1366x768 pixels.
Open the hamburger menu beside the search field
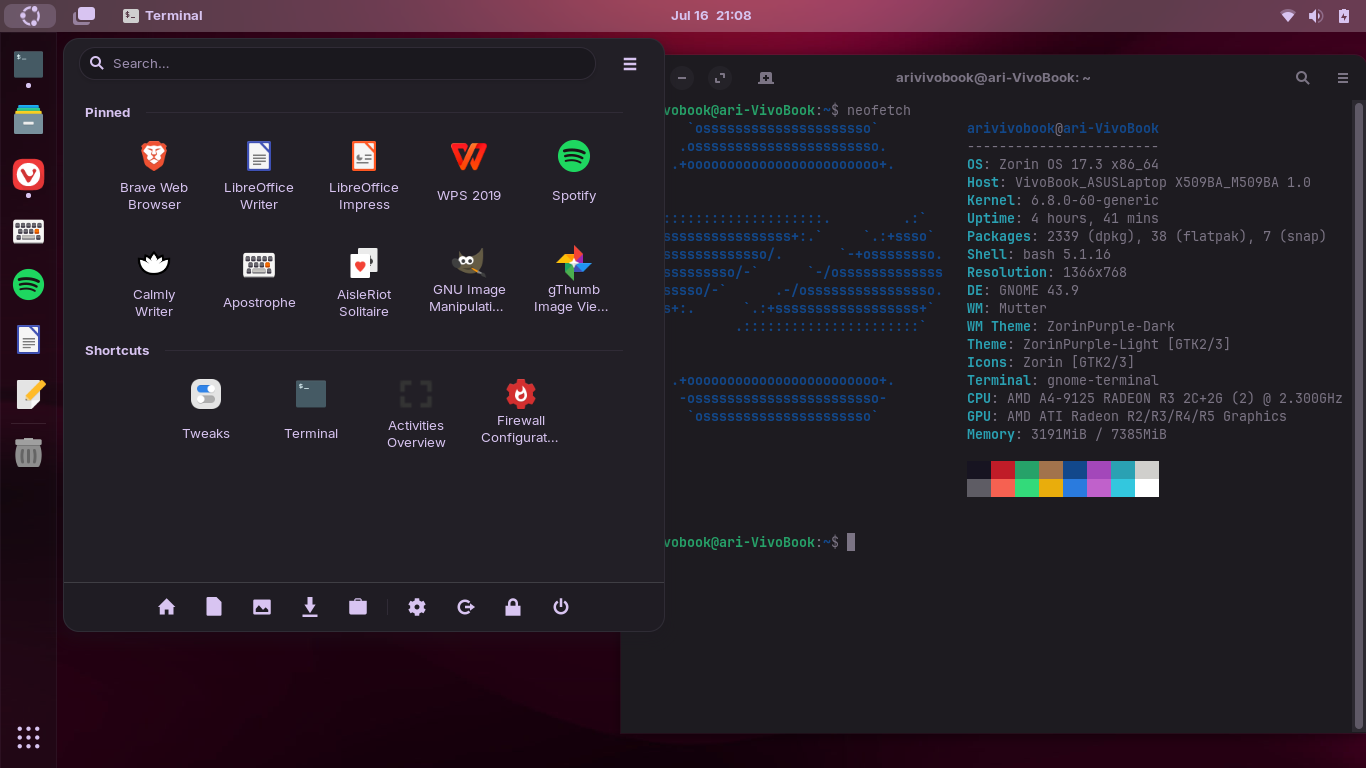click(x=630, y=64)
